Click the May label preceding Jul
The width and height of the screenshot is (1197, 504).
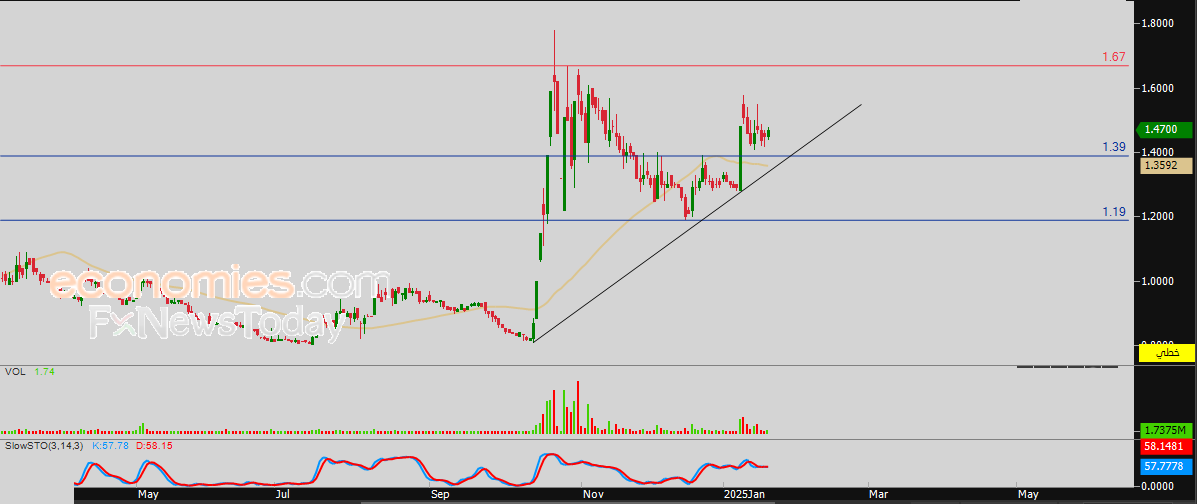(148, 495)
